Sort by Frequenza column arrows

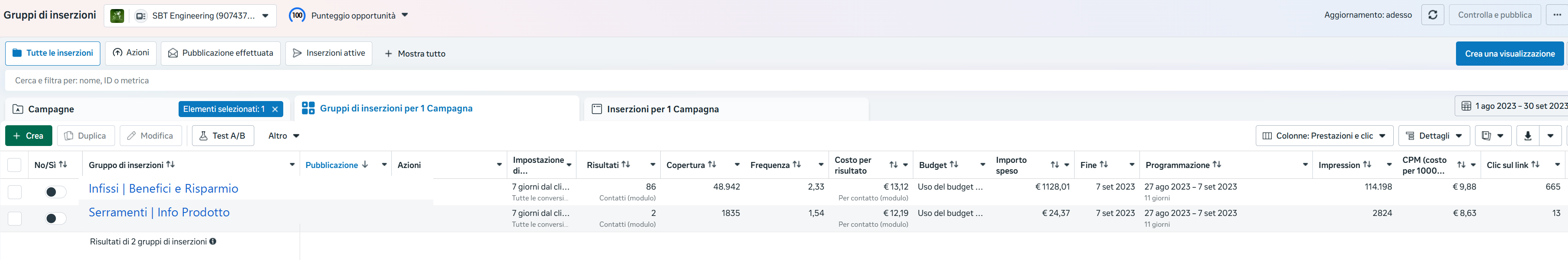tap(796, 165)
